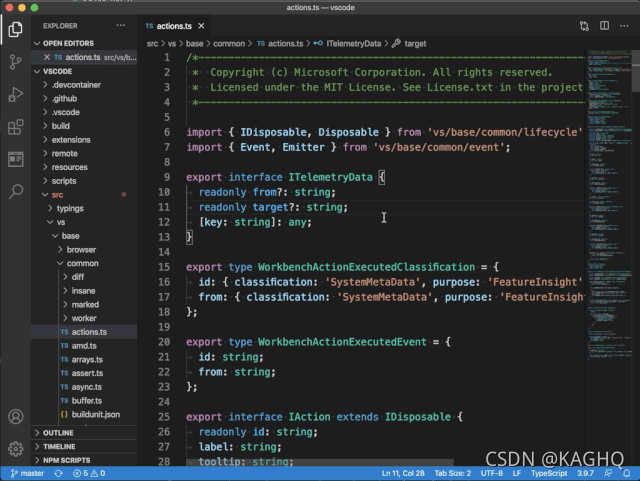This screenshot has height=481, width=640.
Task: Expand the diff folder
Action: click(x=84, y=277)
